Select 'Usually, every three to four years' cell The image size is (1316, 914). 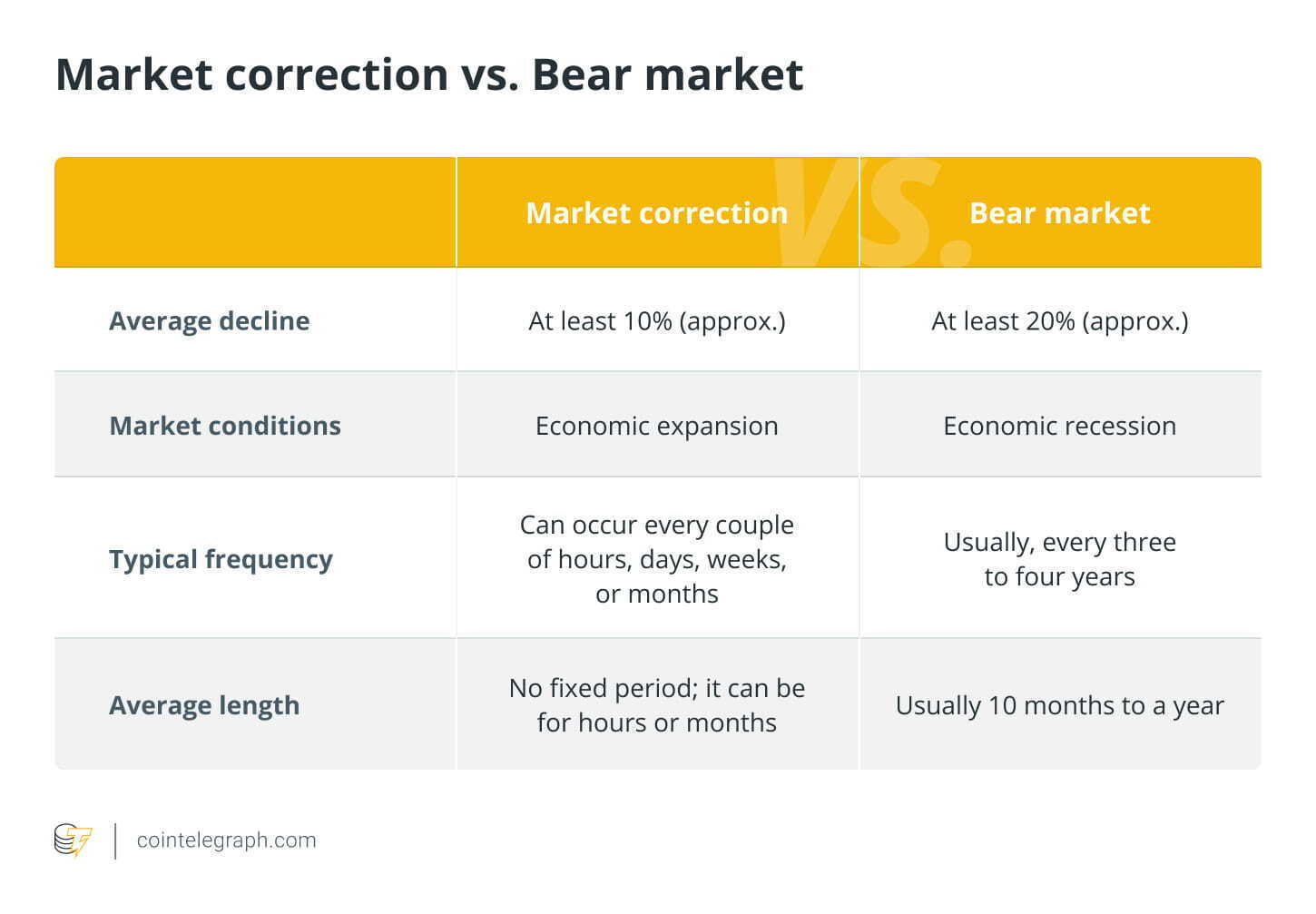1060,559
